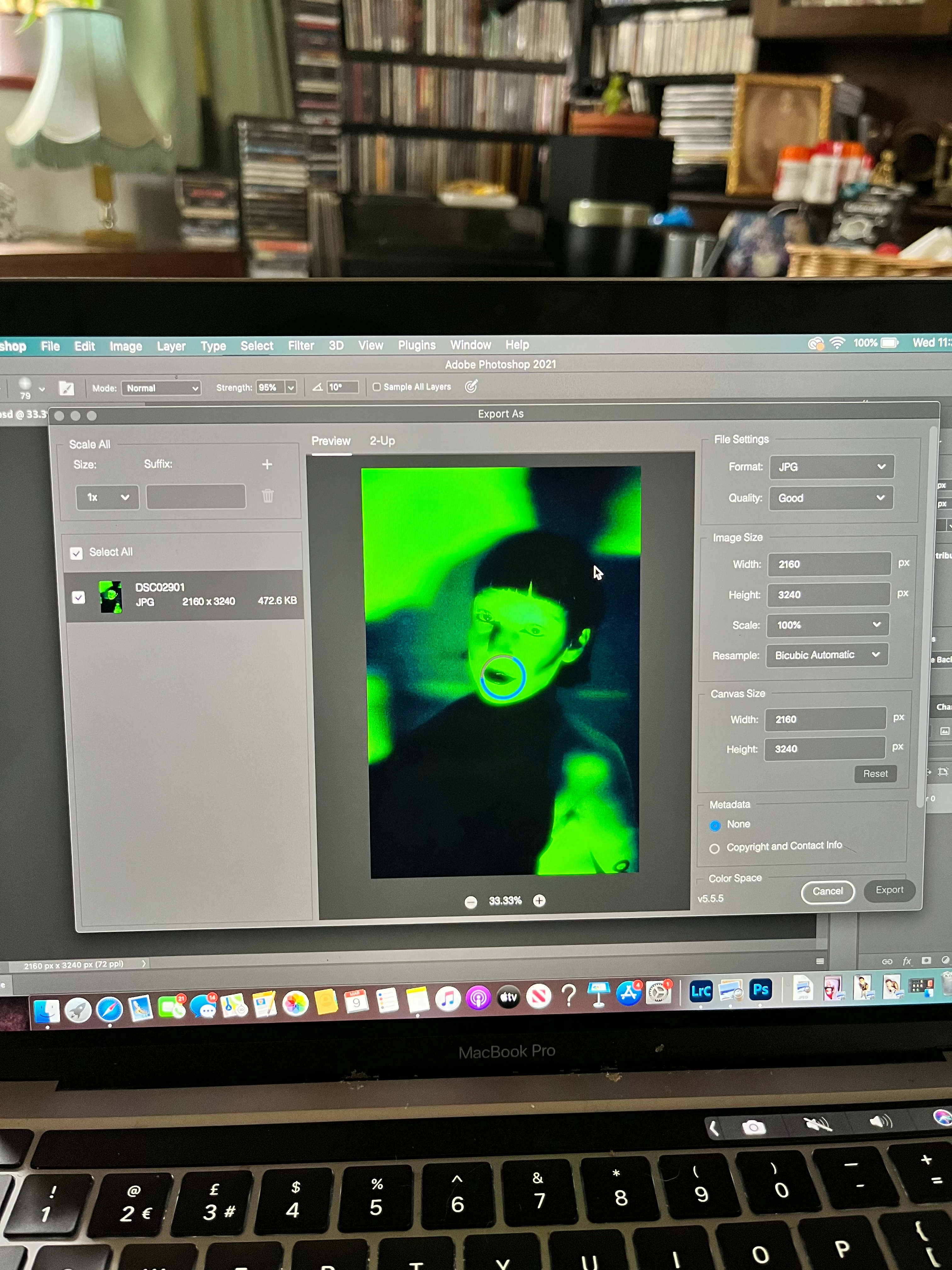Click the plus icon to add scale size
Screen dimensions: 952x1270
click(x=267, y=465)
